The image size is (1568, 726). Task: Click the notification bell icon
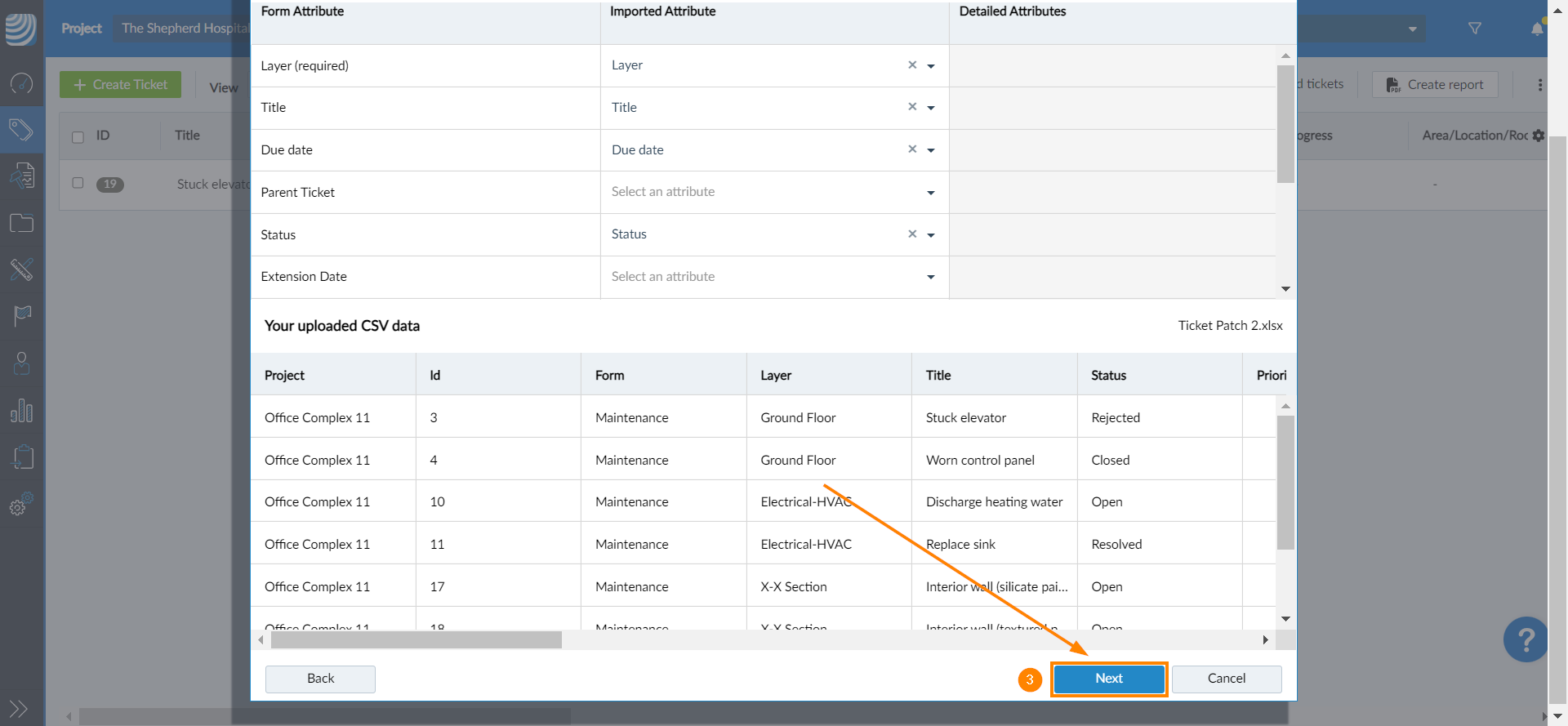click(1537, 29)
